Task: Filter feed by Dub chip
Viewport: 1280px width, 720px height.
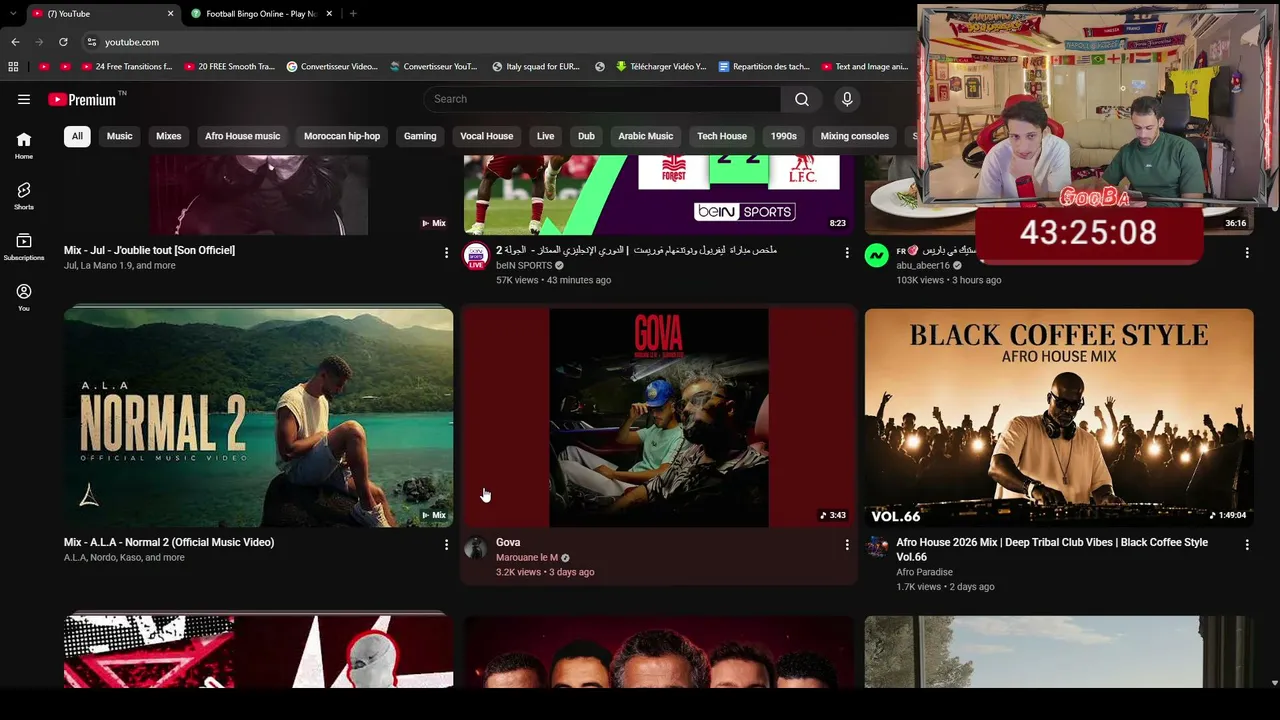Action: (x=586, y=136)
